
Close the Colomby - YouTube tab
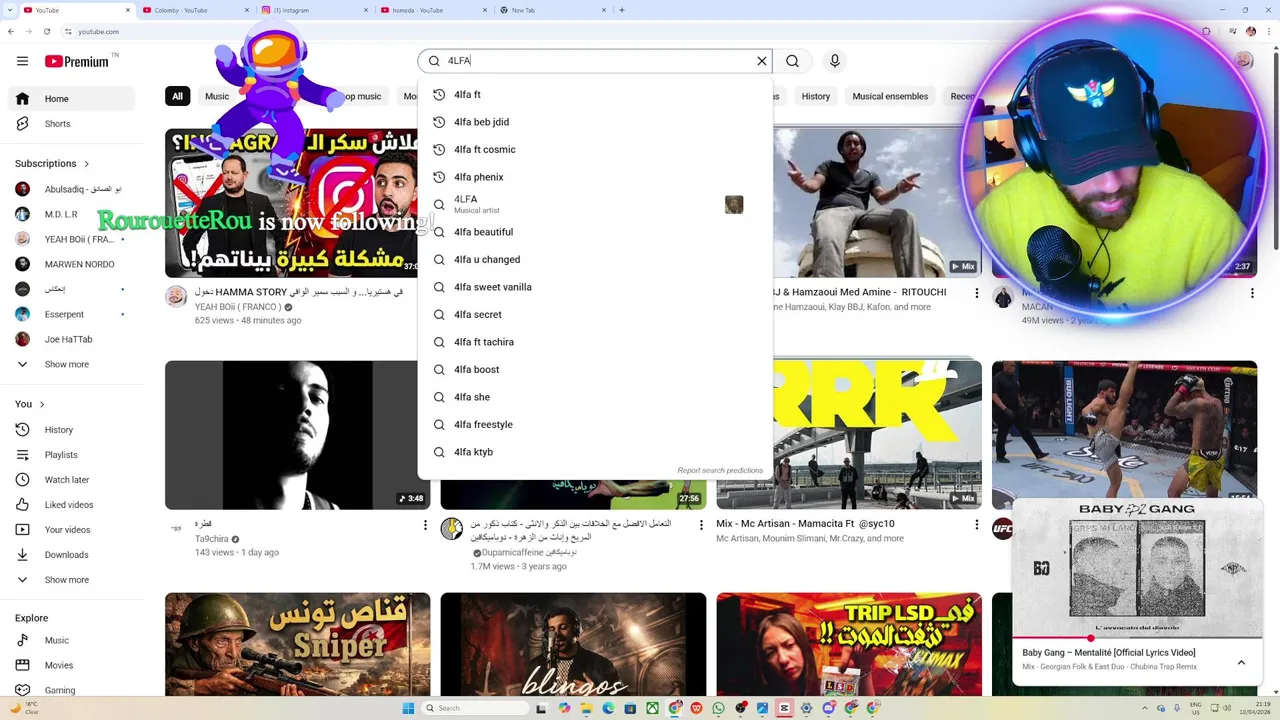point(246,10)
